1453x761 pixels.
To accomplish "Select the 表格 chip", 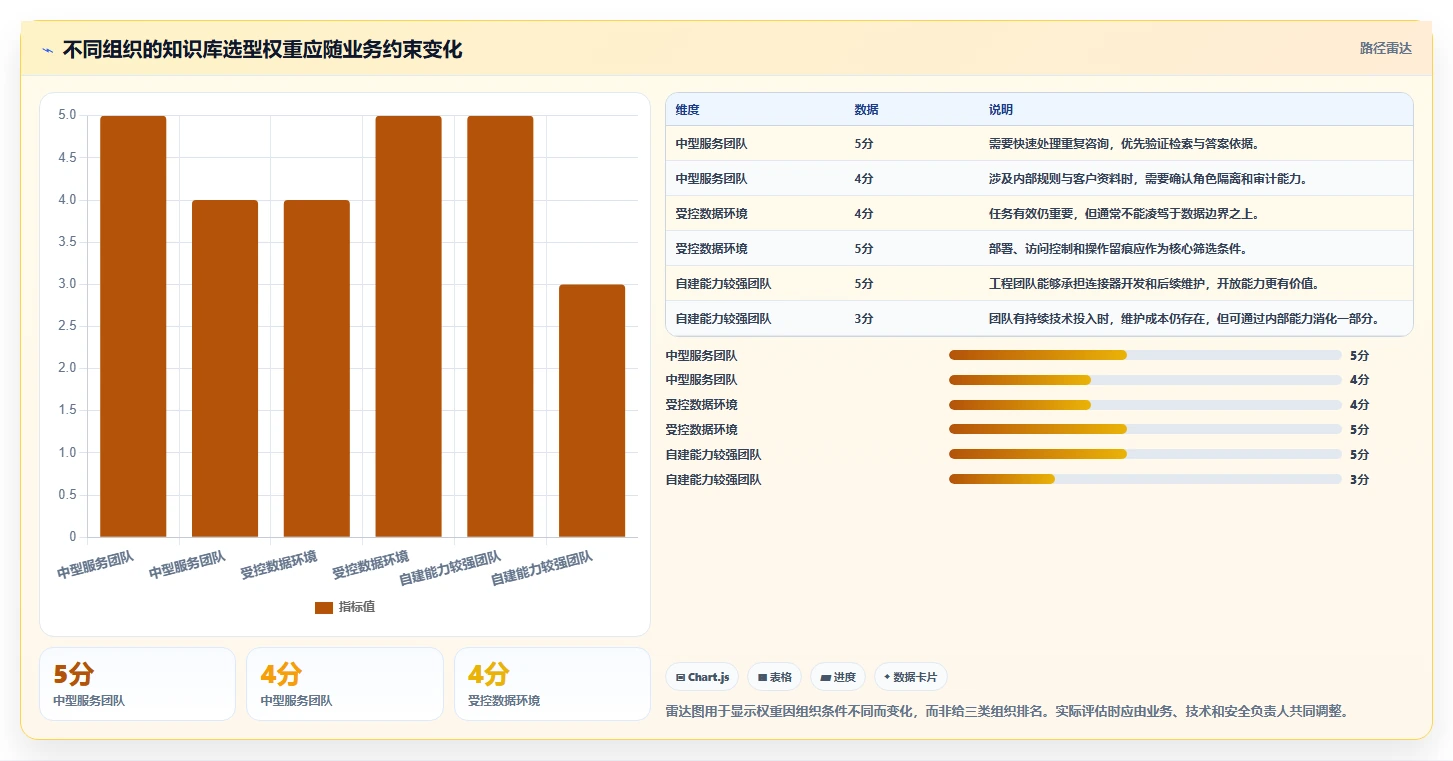I will (775, 677).
